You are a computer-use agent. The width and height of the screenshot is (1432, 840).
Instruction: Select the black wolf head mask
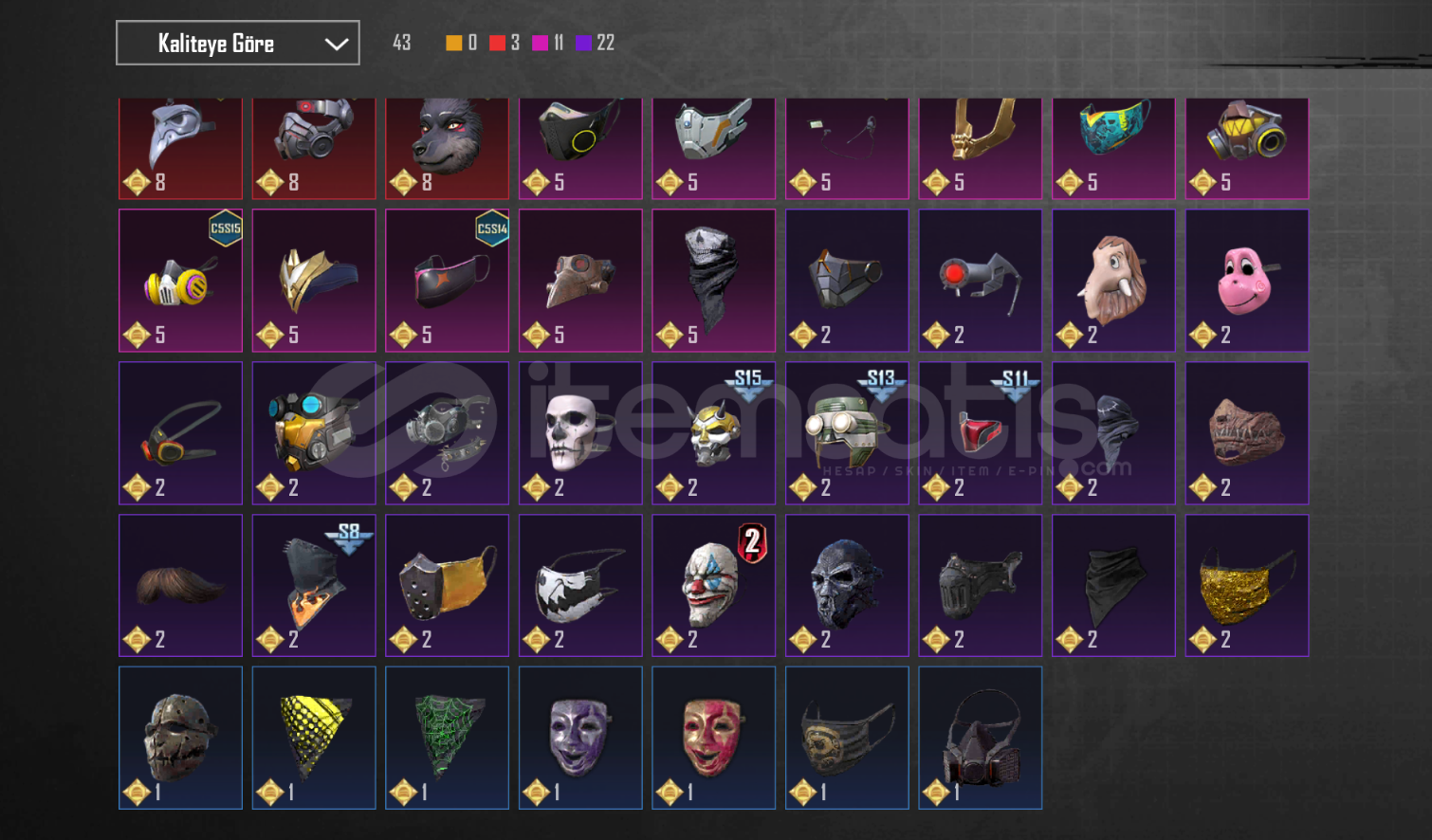447,148
